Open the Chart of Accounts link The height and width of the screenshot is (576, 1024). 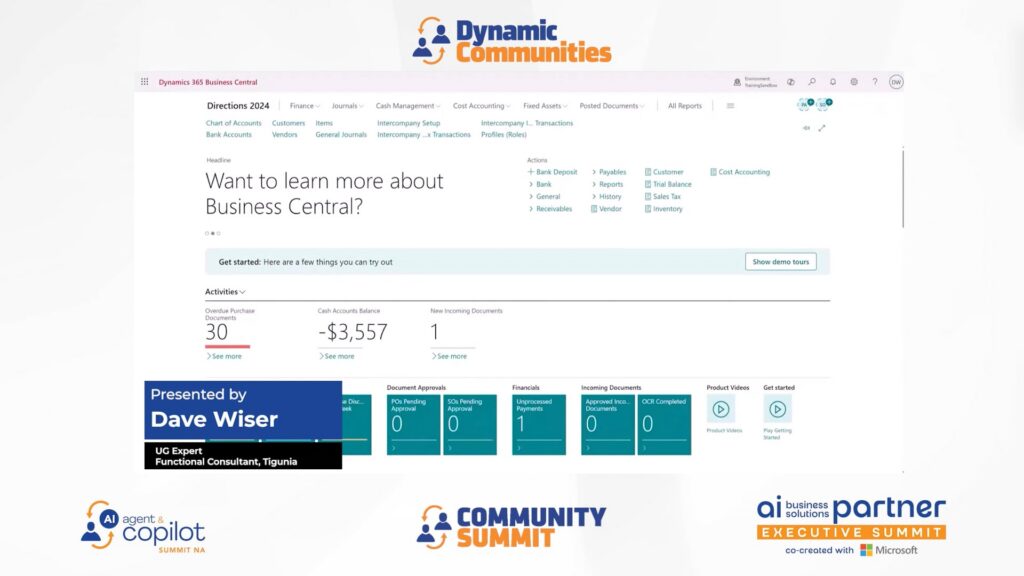[x=233, y=123]
